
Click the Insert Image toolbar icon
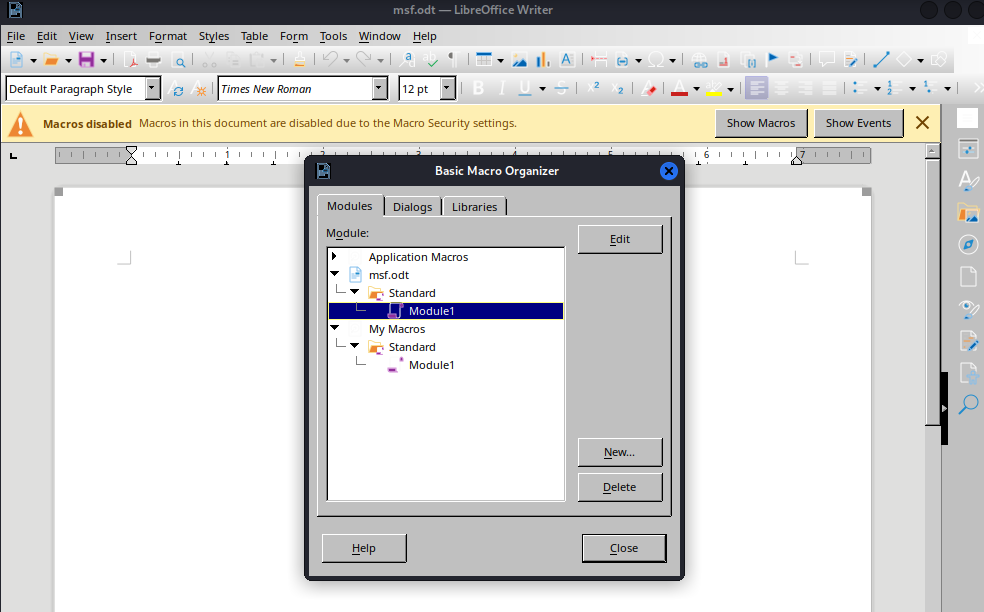pos(516,60)
